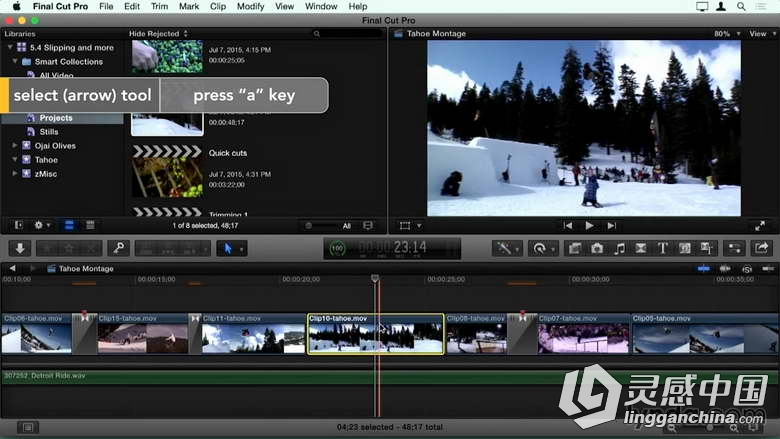Collapse the 5.4 Slipping and more library
Screen dimensions: 780x439
point(10,47)
